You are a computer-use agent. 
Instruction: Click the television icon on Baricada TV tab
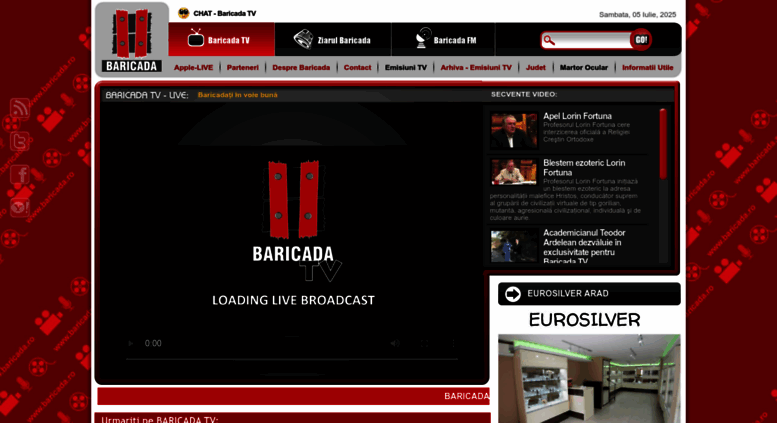coord(196,38)
